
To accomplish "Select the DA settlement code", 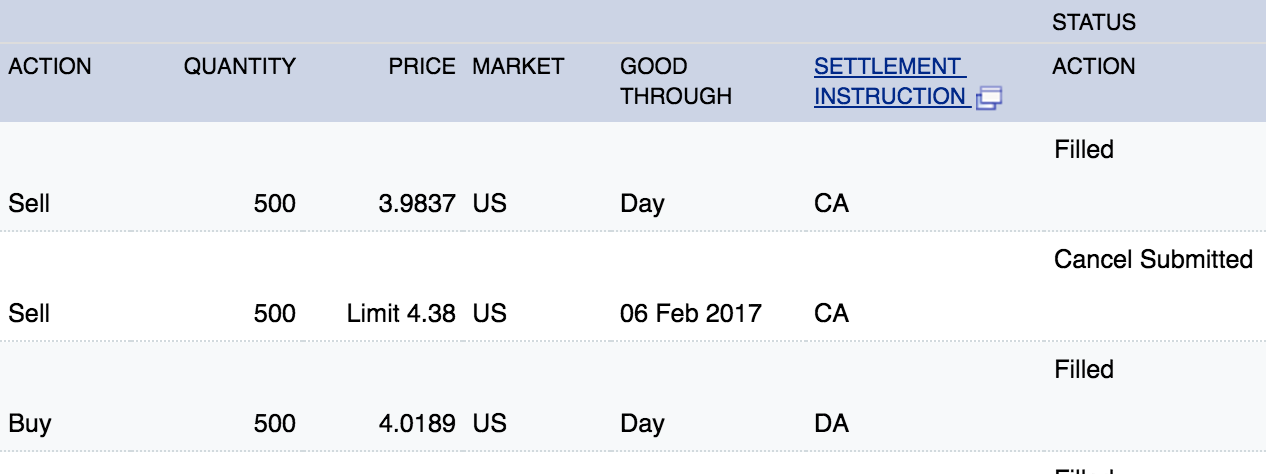I will pyautogui.click(x=832, y=424).
